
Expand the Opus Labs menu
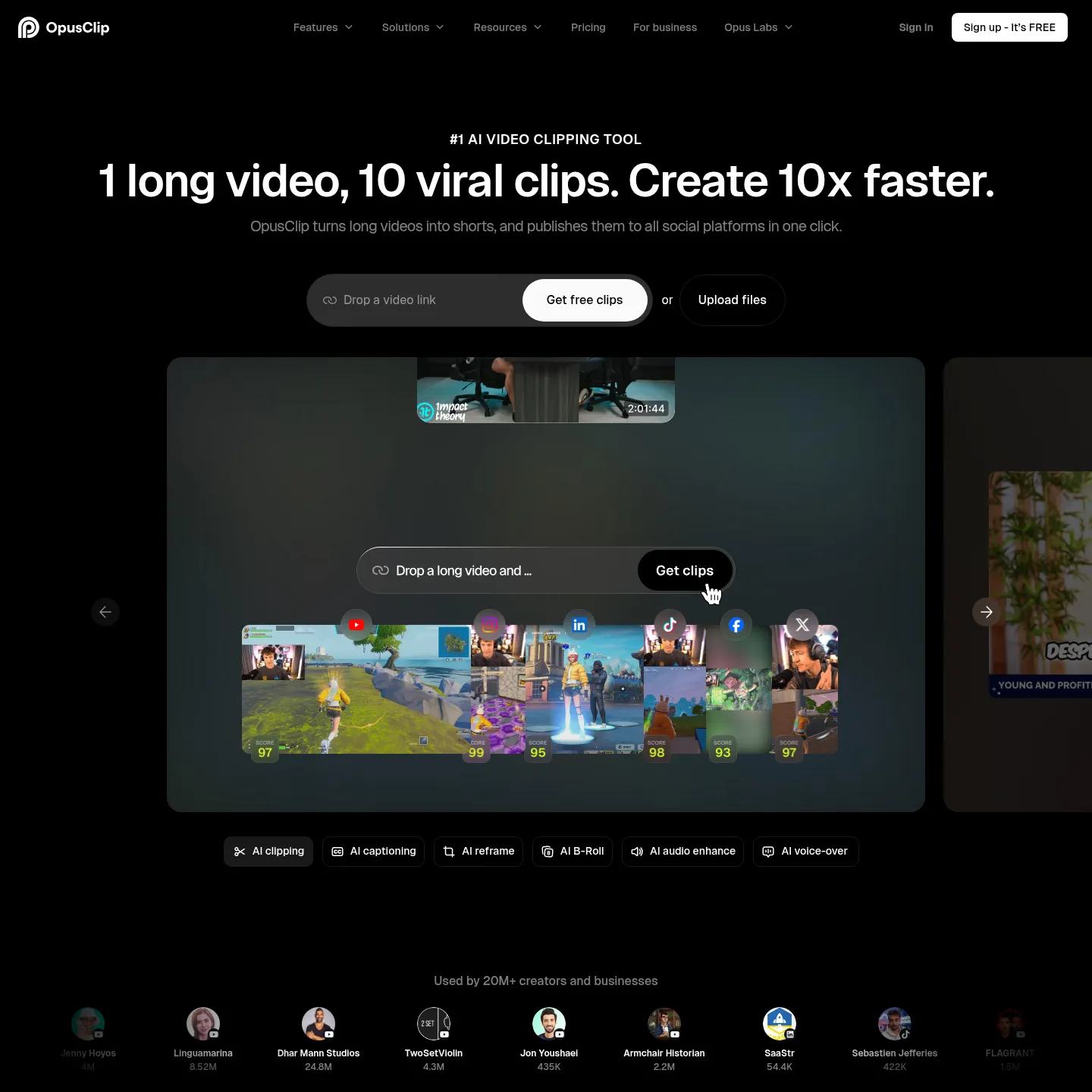pos(758,27)
